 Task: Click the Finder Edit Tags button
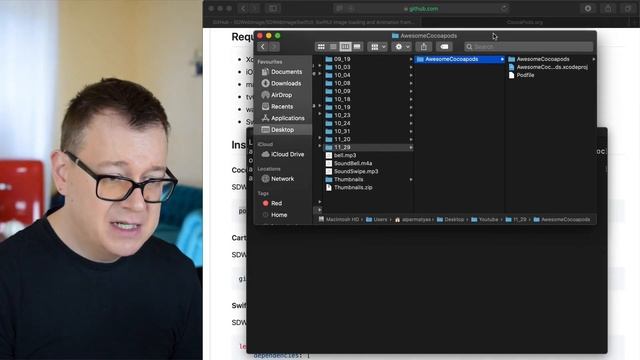pos(444,47)
